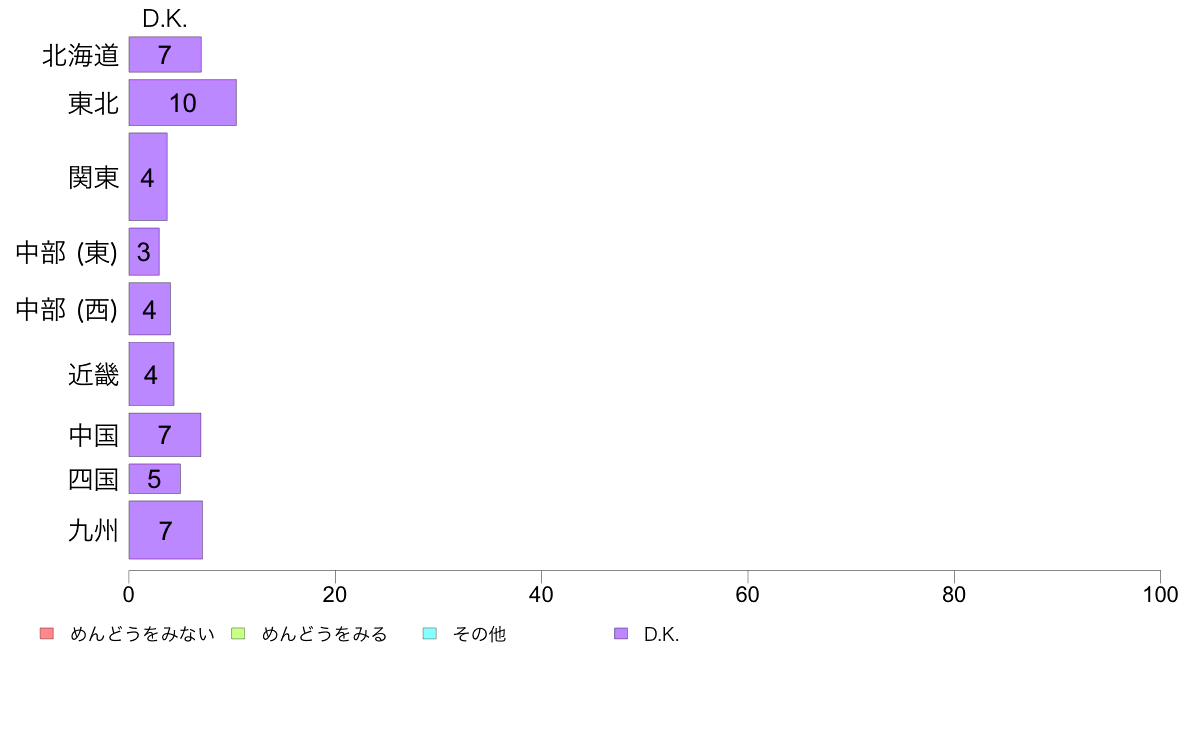The image size is (1188, 736).
Task: Click the 四国 bar showing 5
Action: 155,479
